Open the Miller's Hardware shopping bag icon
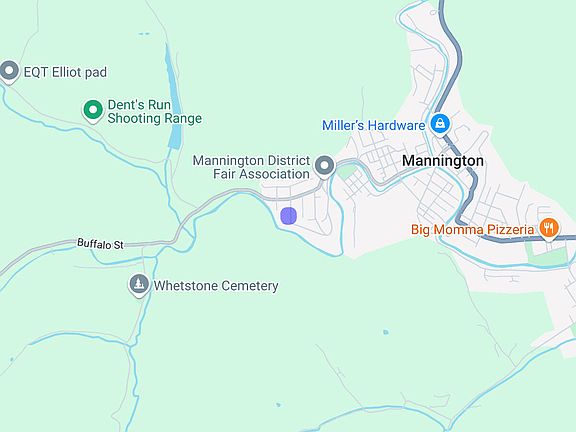Screen dimensions: 576x432 pyautogui.click(x=440, y=125)
